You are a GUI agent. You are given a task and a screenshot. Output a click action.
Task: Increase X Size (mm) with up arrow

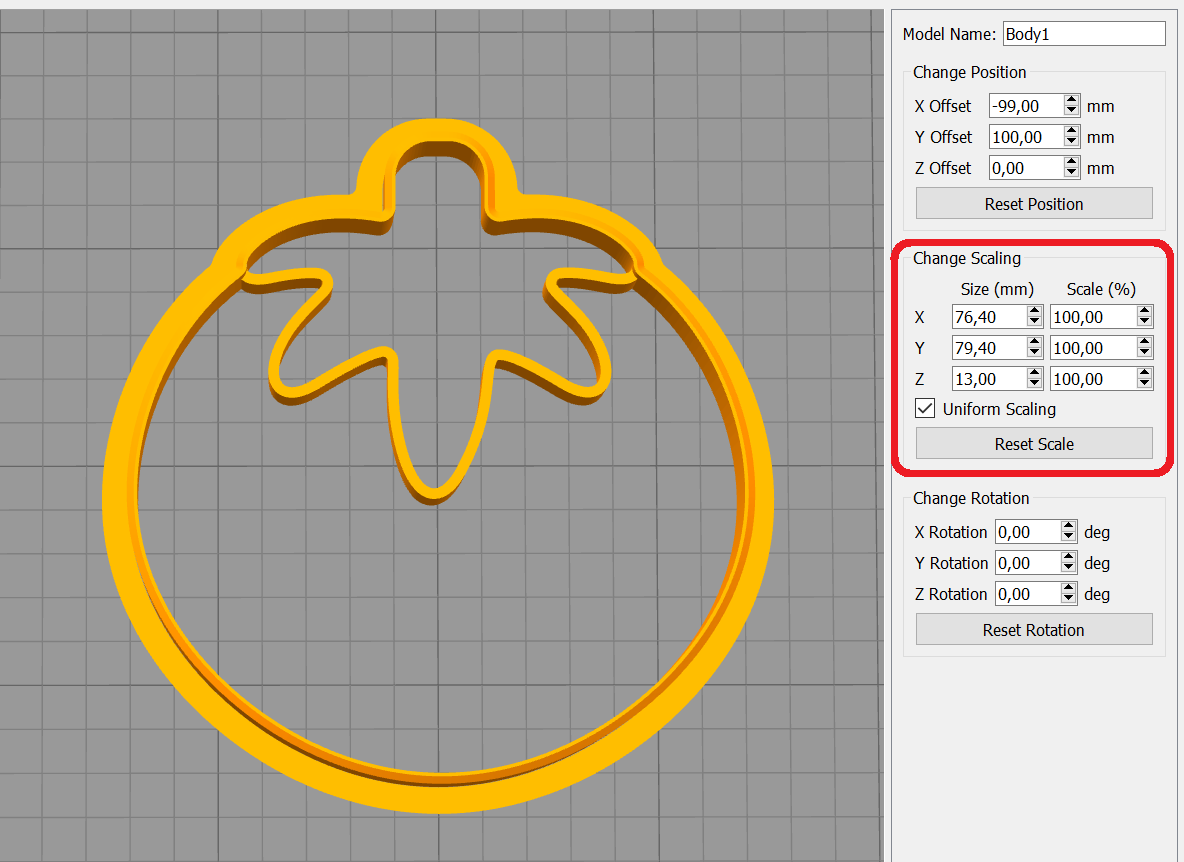(1034, 312)
